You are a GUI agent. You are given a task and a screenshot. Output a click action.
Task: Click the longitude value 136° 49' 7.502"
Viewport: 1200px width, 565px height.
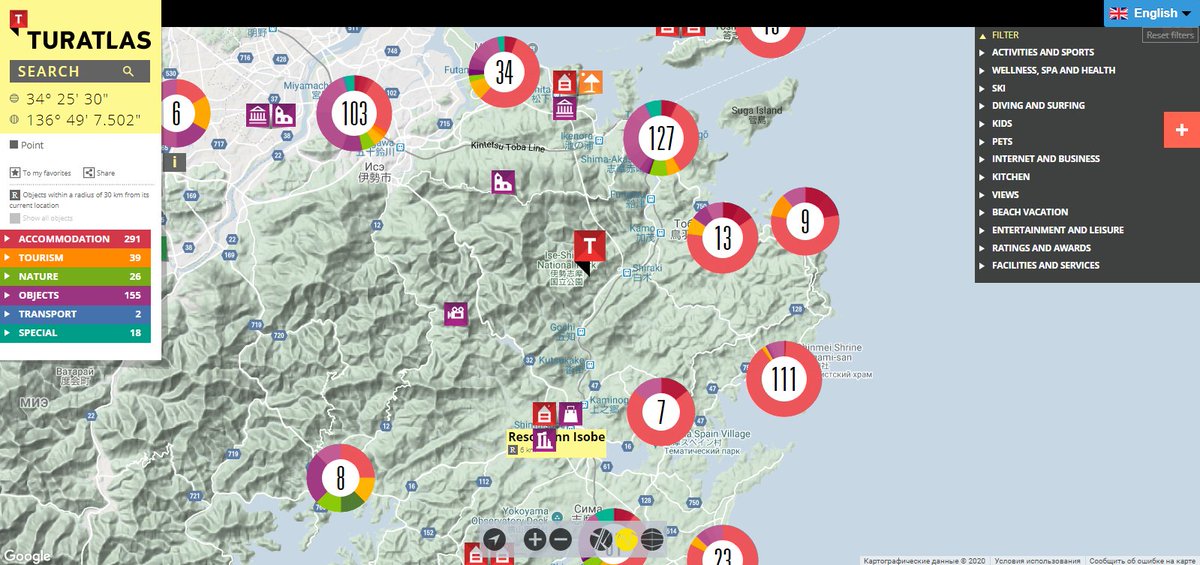click(x=83, y=121)
